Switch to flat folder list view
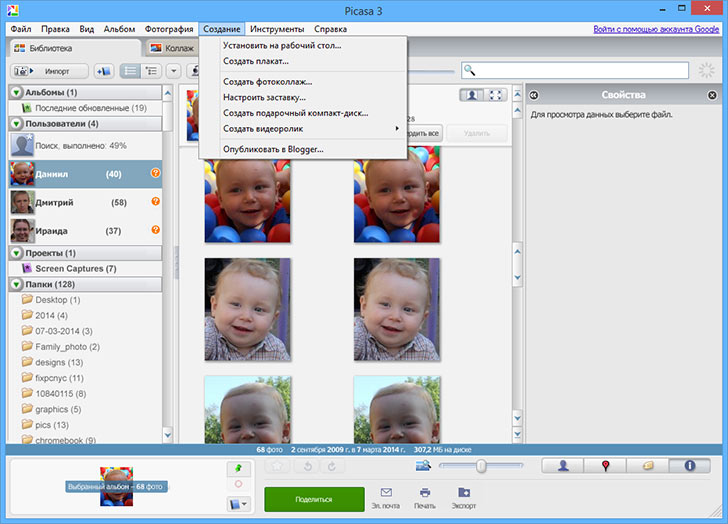The image size is (728, 524). pos(130,71)
